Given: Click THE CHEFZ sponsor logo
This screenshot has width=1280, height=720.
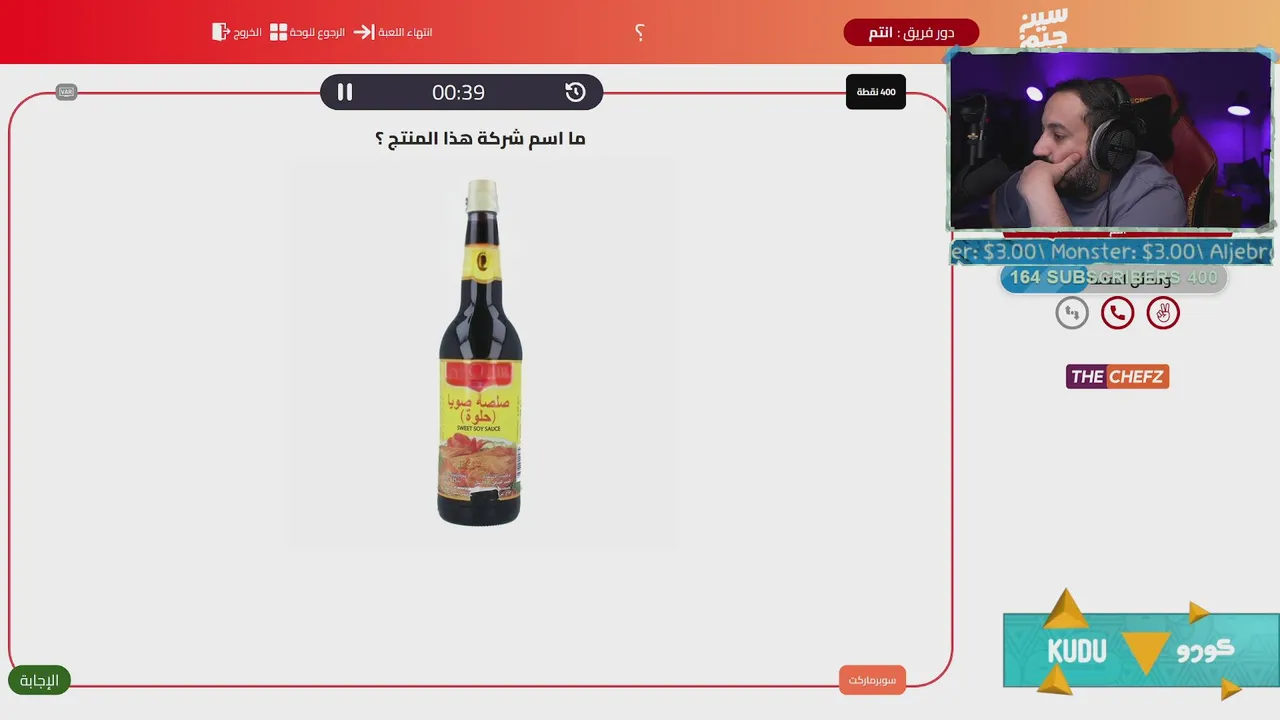Looking at the screenshot, I should point(1117,377).
